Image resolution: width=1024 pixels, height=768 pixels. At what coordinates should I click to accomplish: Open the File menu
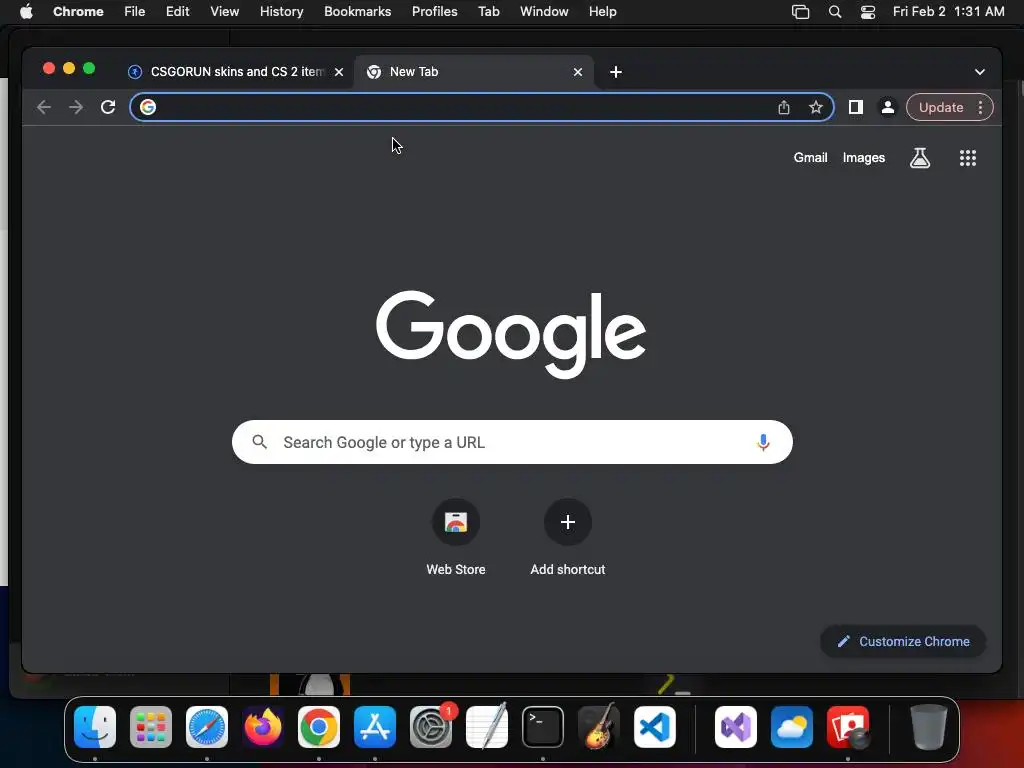point(135,12)
